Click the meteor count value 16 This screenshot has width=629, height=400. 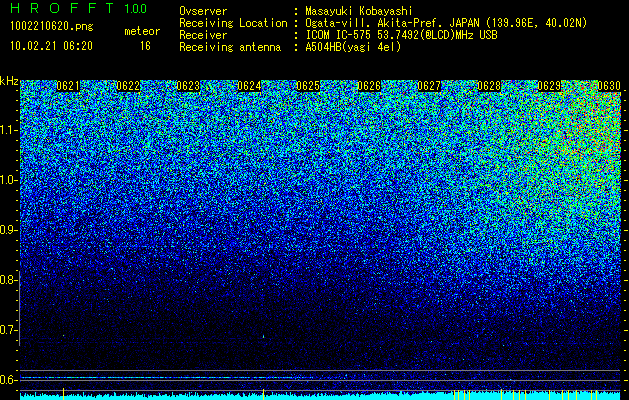pos(145,46)
